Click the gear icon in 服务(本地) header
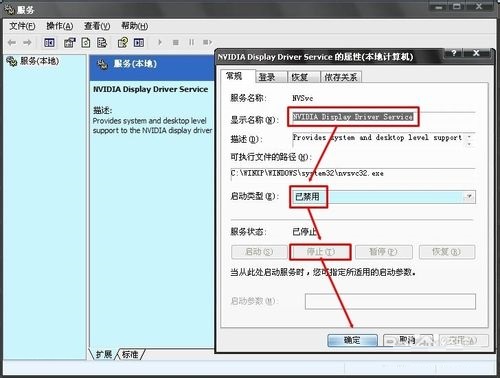This screenshot has width=500, height=378. pyautogui.click(x=102, y=64)
